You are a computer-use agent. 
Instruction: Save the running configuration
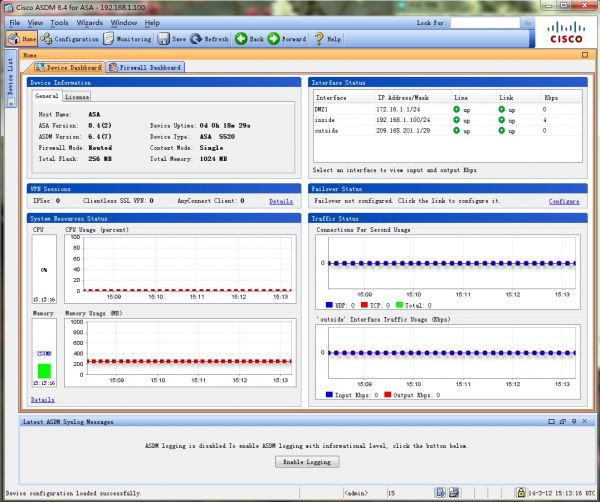point(172,39)
